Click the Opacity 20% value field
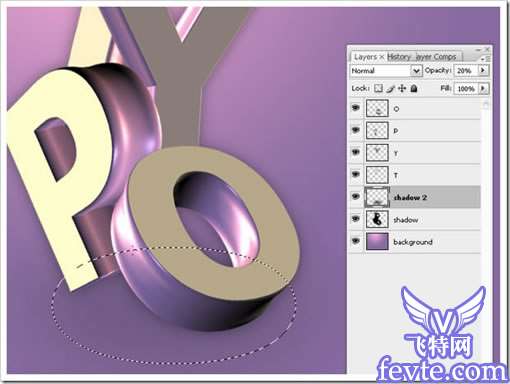Viewport: 510px width, 384px height. (x=466, y=70)
